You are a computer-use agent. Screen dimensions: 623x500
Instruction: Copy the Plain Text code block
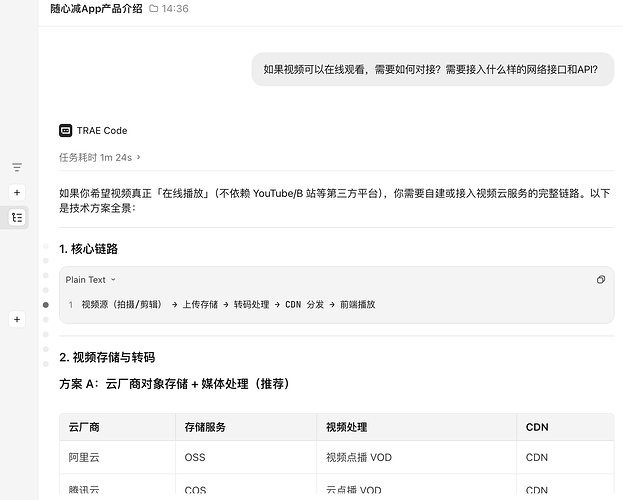pyautogui.click(x=601, y=280)
